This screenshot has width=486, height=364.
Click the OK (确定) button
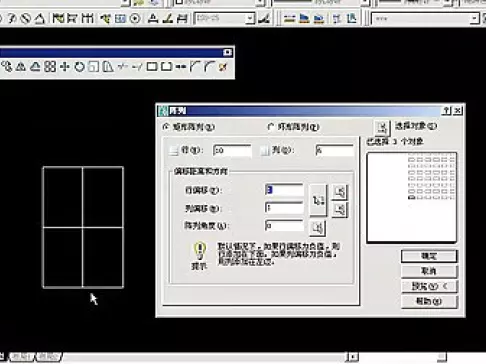(x=429, y=256)
